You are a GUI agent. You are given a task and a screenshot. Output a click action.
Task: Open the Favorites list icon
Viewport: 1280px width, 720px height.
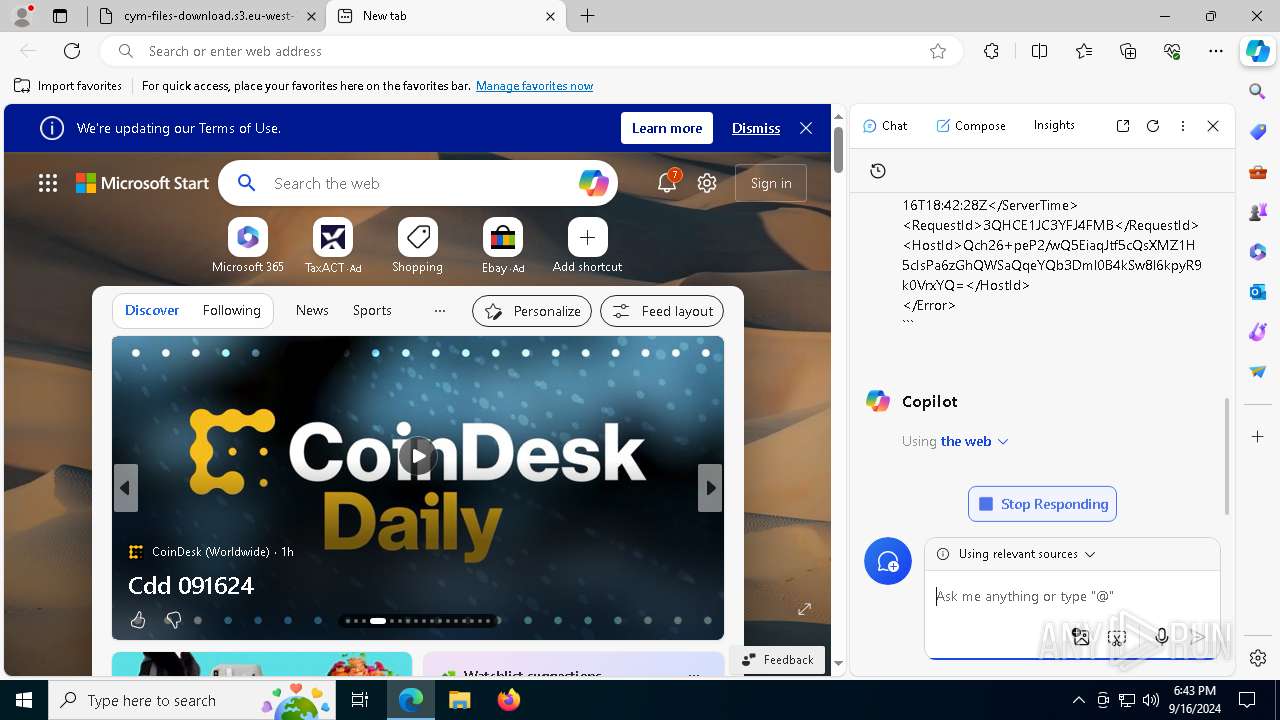click(x=1084, y=51)
